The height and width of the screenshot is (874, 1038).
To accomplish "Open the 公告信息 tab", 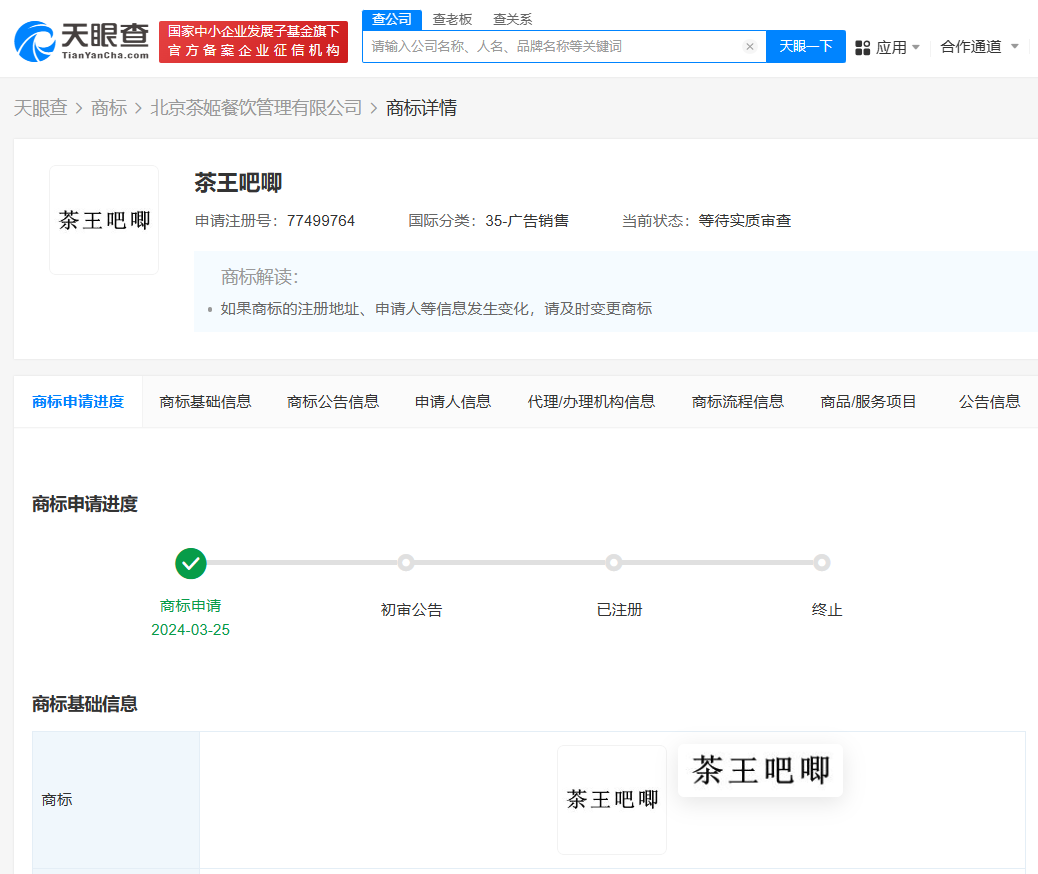I will pos(990,402).
